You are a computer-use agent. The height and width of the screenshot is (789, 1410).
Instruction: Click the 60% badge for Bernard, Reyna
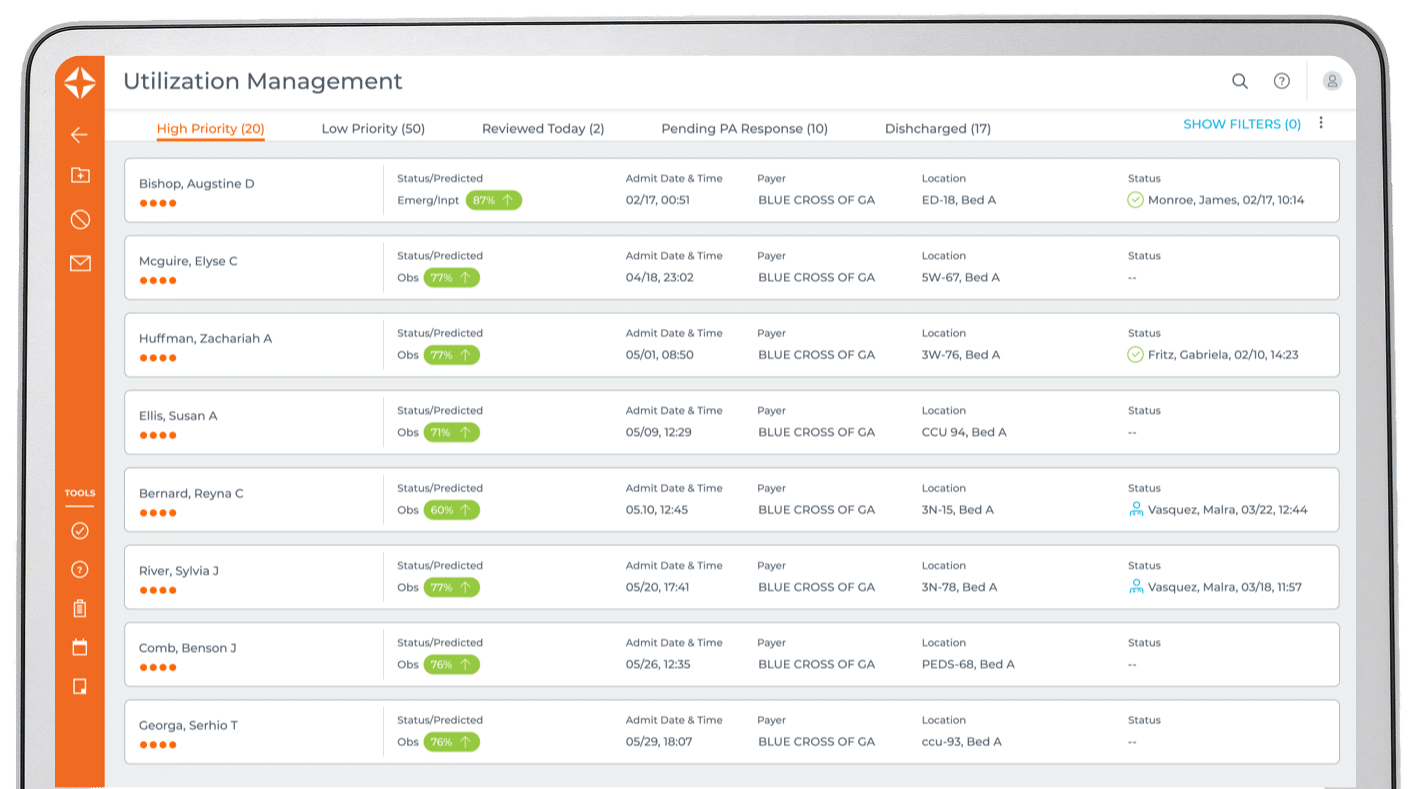(x=451, y=510)
